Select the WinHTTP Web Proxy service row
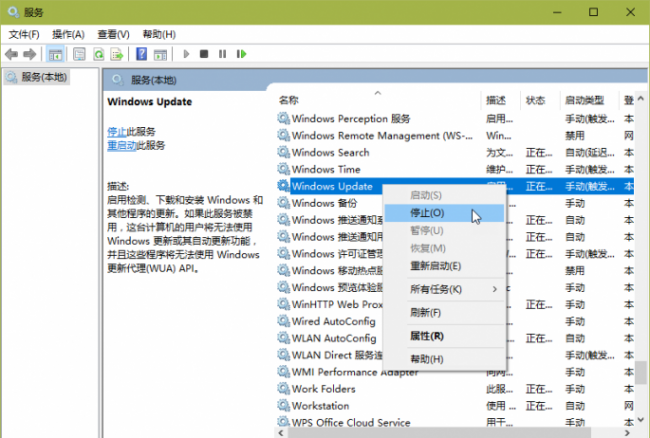 455,304
